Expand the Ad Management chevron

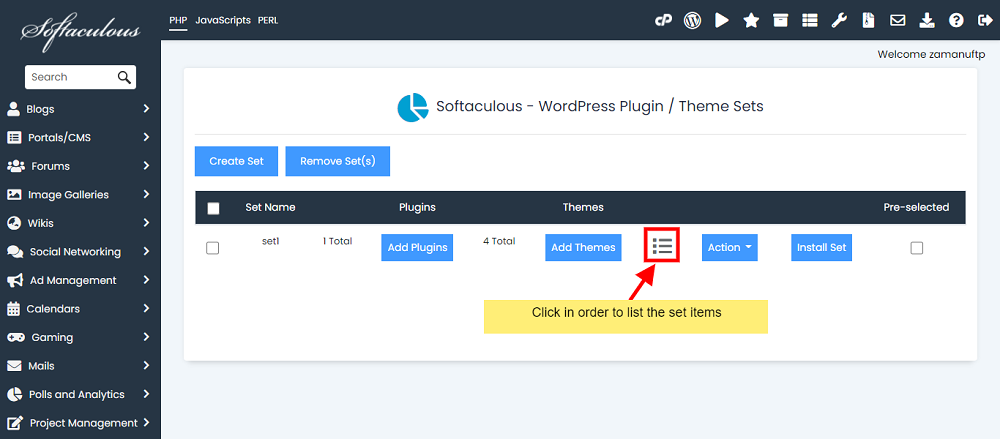[146, 280]
